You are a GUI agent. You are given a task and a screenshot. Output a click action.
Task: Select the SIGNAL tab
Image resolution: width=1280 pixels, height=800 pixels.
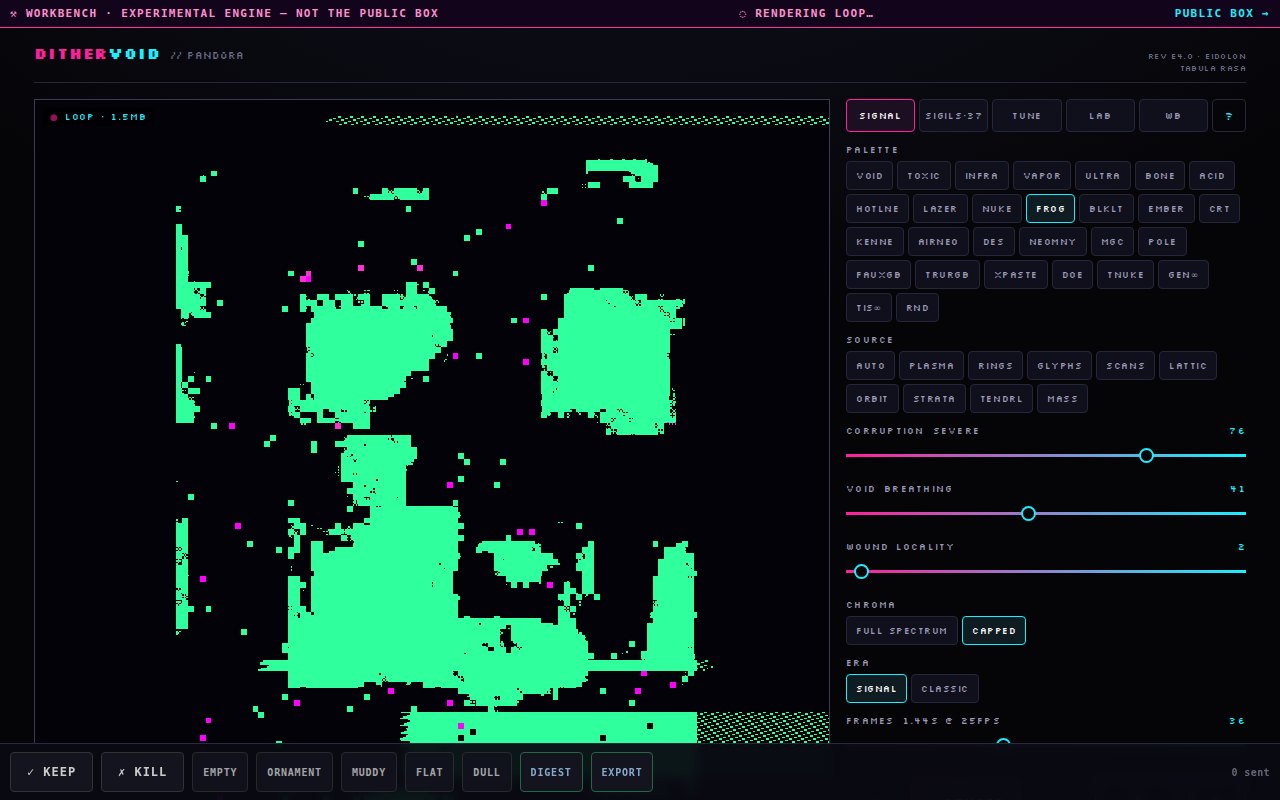(880, 116)
